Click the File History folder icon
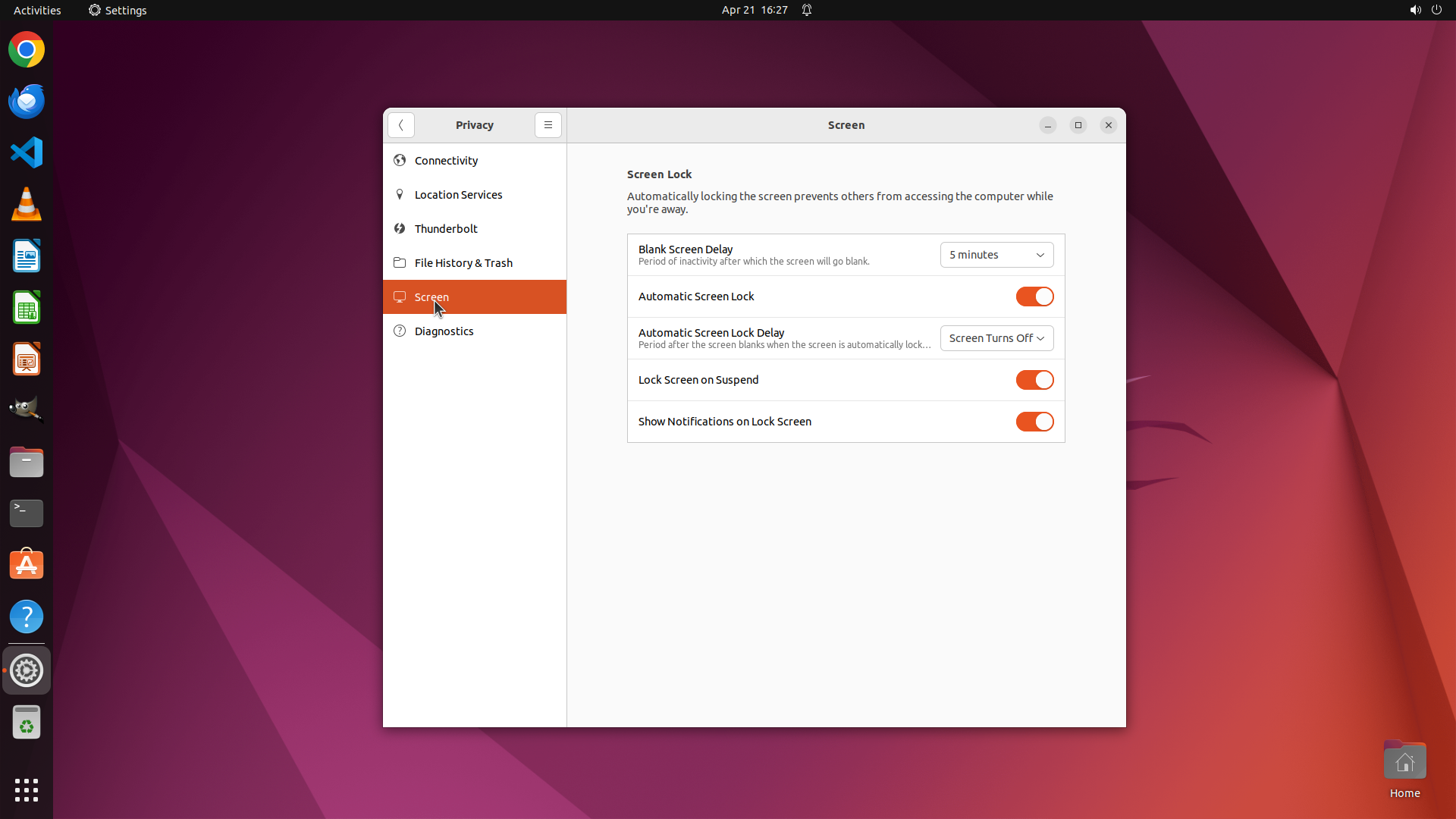This screenshot has width=1456, height=819. [x=400, y=262]
